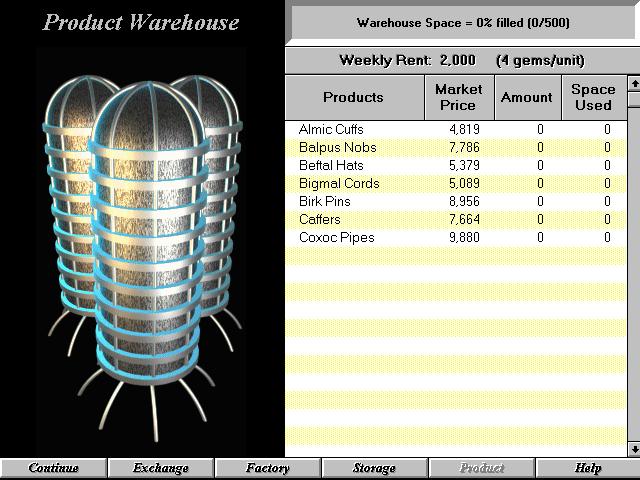Screen dimensions: 640x480
Task: Click market price 7,664
Action: click(464, 219)
